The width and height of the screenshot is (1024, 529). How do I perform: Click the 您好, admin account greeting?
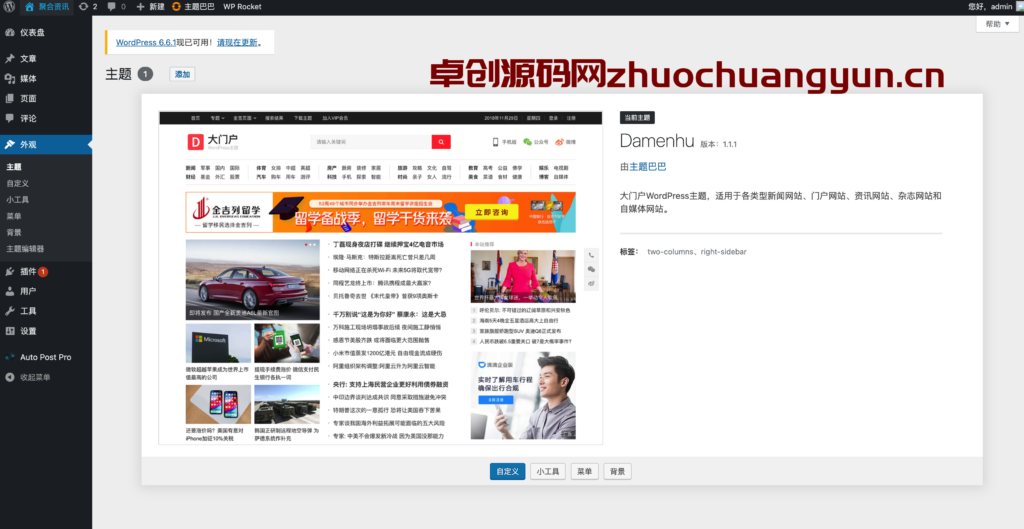(990, 7)
